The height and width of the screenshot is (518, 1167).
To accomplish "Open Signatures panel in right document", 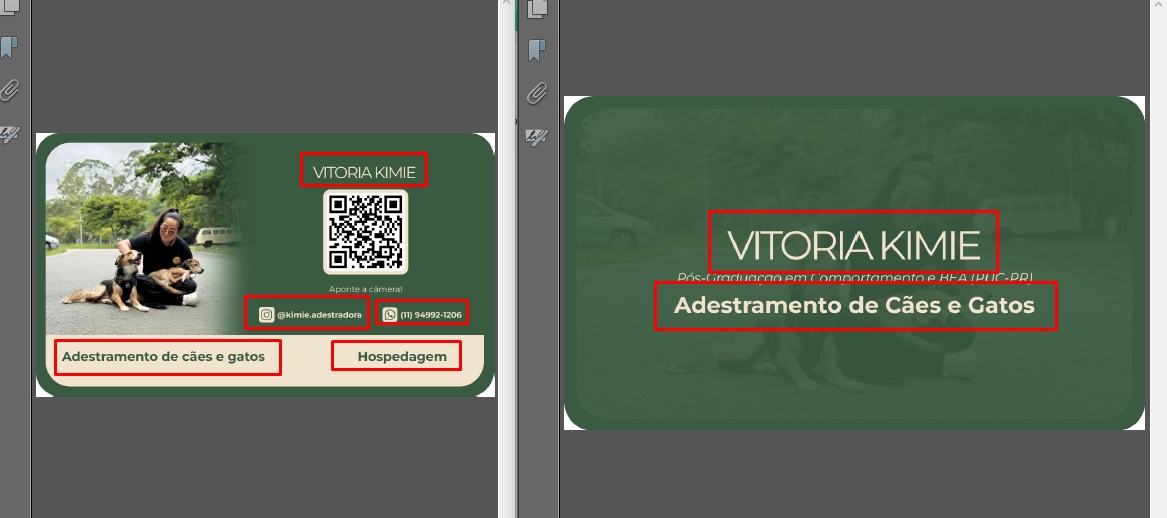I will [537, 136].
